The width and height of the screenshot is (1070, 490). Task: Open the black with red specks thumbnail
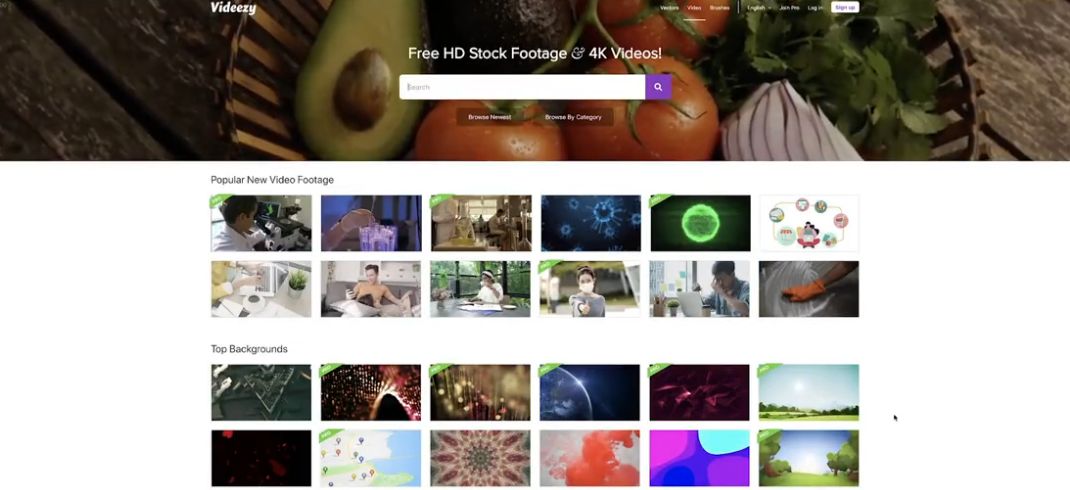tap(261, 458)
